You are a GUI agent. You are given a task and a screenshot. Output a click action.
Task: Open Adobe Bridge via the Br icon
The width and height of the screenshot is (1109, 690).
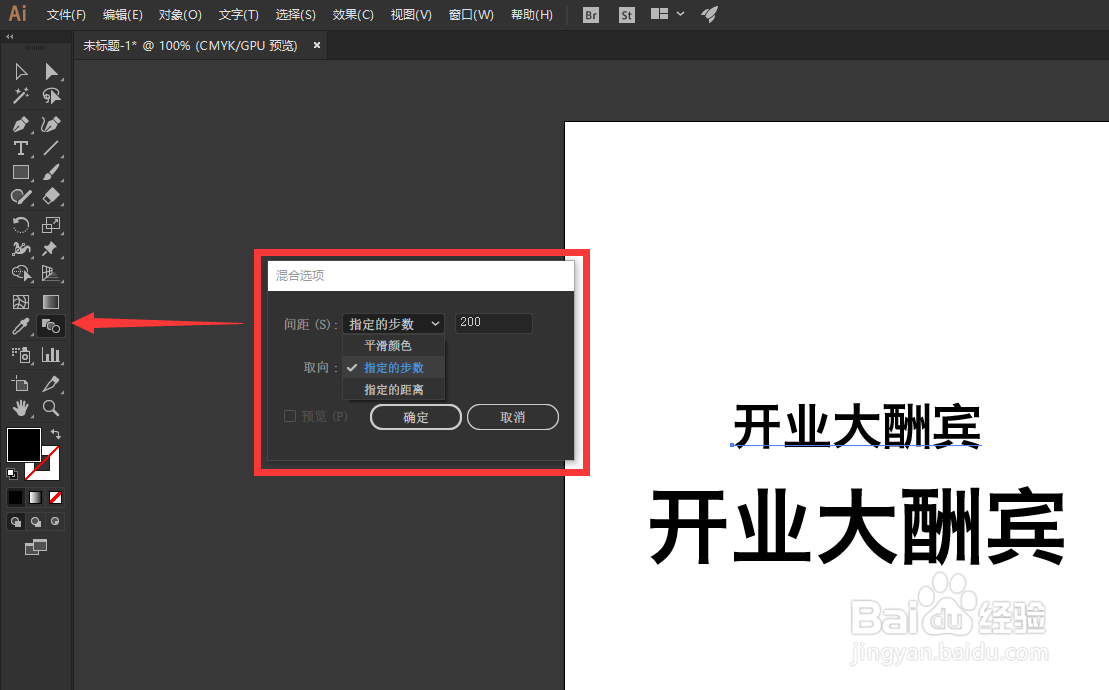point(590,15)
